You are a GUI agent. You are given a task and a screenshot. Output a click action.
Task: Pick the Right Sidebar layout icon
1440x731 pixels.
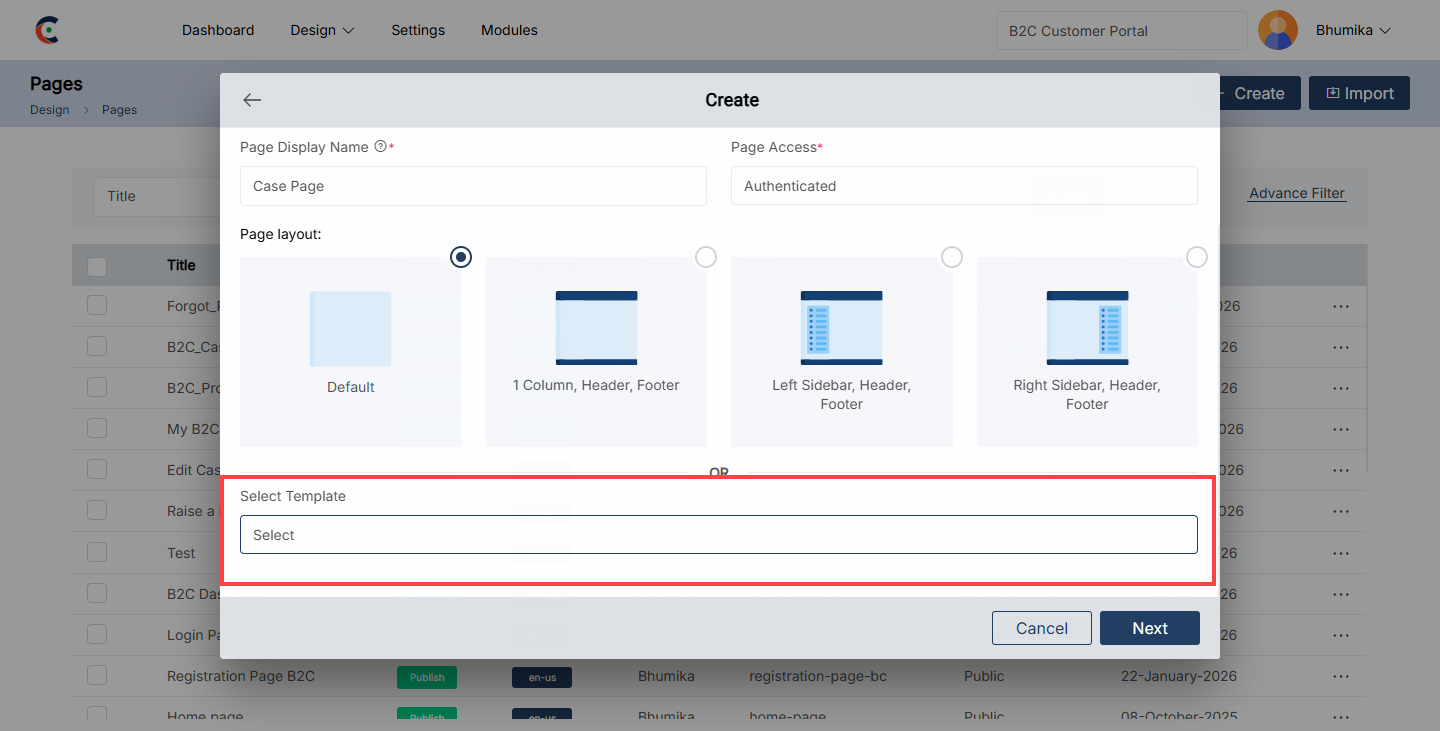[1087, 328]
